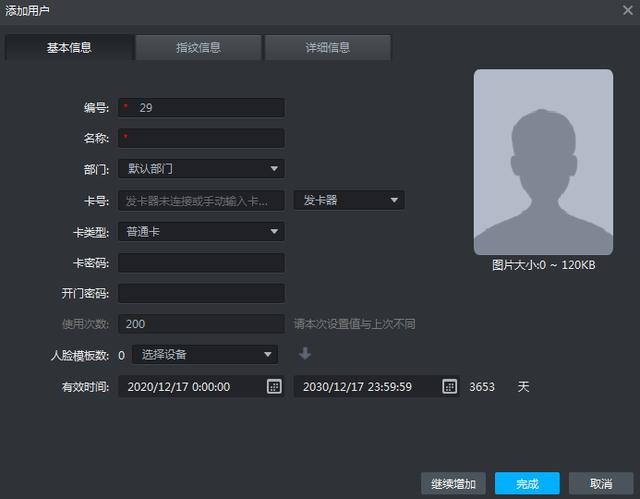Viewport: 640px width, 499px height.
Task: Click the 完成 button
Action: pos(527,483)
